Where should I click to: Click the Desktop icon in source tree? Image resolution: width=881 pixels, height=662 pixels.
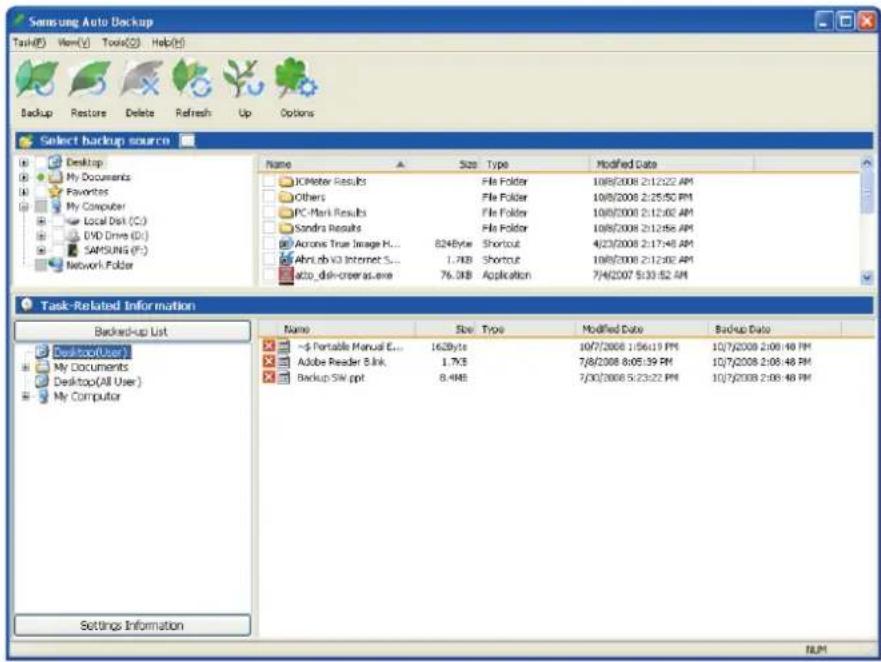[55, 162]
